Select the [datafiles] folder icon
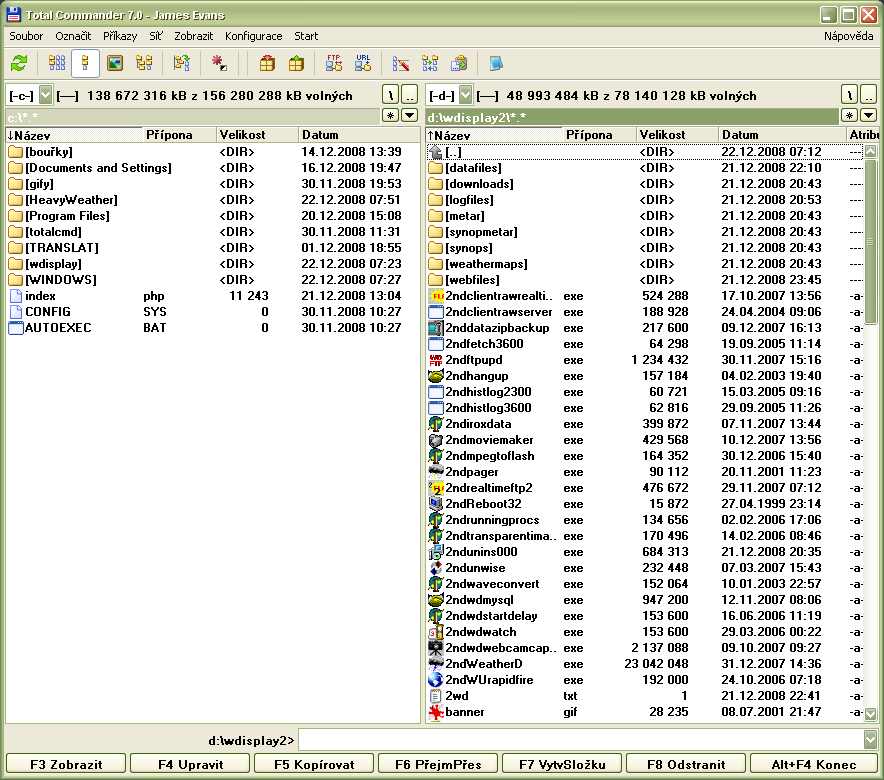This screenshot has width=884, height=780. 435,168
